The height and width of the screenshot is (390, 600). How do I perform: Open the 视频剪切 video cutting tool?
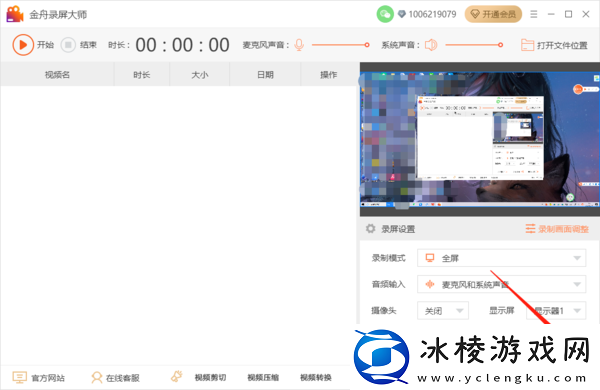pos(210,378)
